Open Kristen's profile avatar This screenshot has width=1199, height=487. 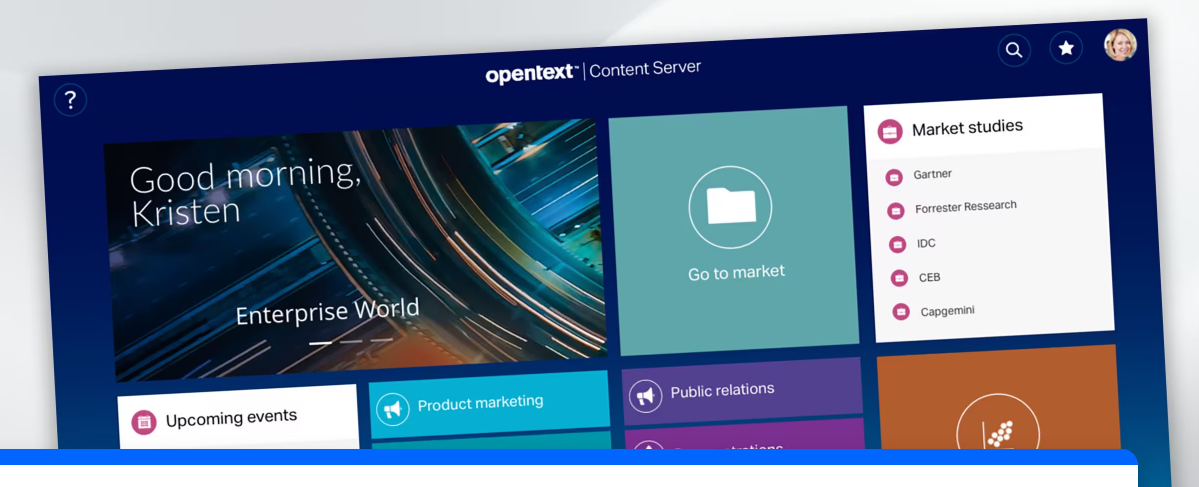pos(1120,45)
